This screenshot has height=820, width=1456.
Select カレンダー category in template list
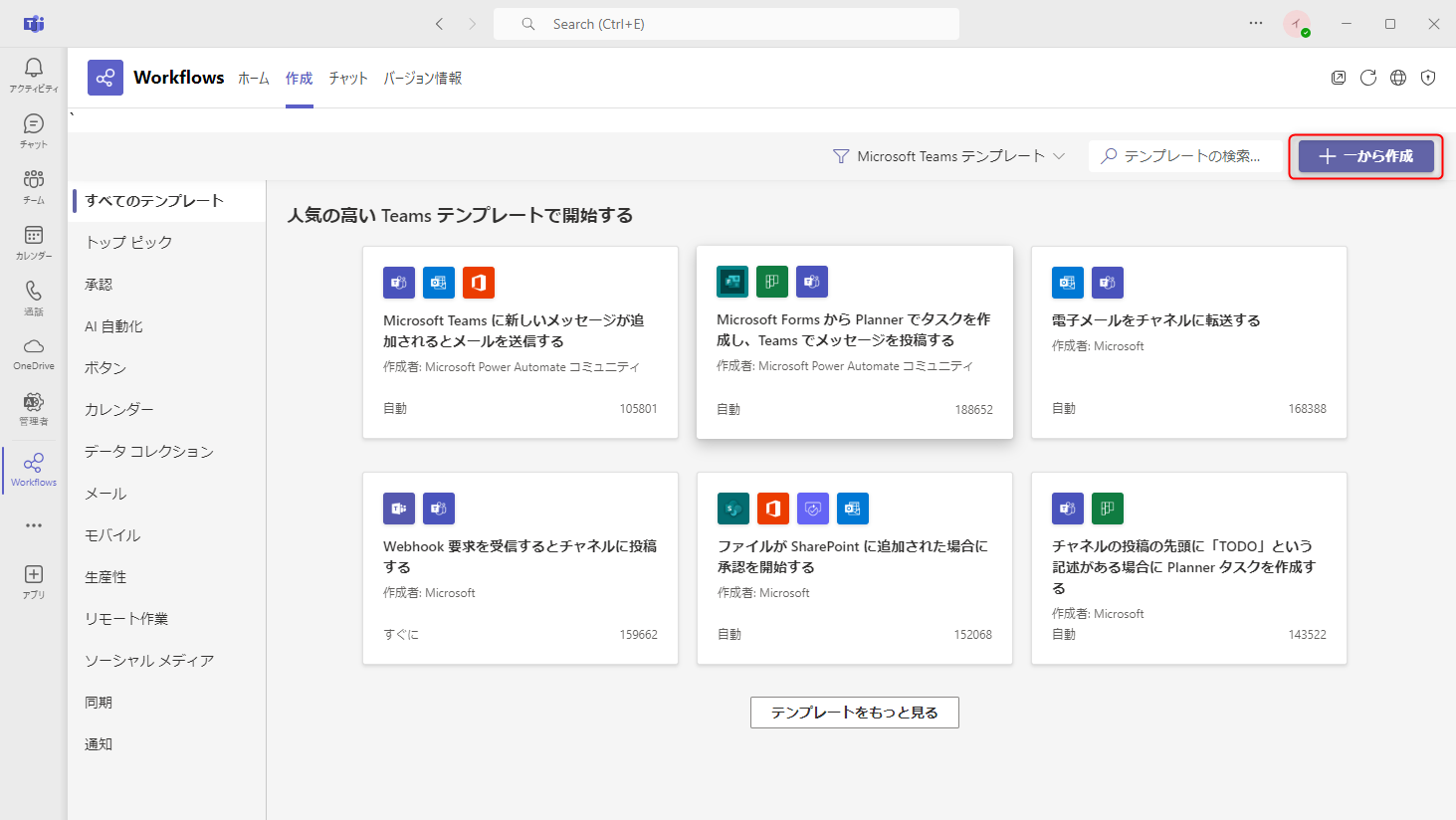click(x=168, y=410)
